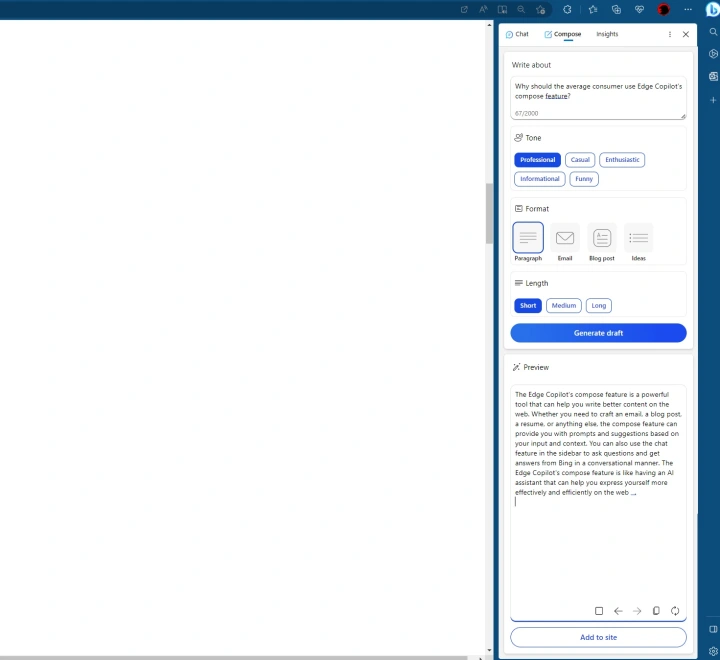Viewport: 720px width, 660px height.
Task: Open the browser Settings and more menu
Action: (x=688, y=9)
